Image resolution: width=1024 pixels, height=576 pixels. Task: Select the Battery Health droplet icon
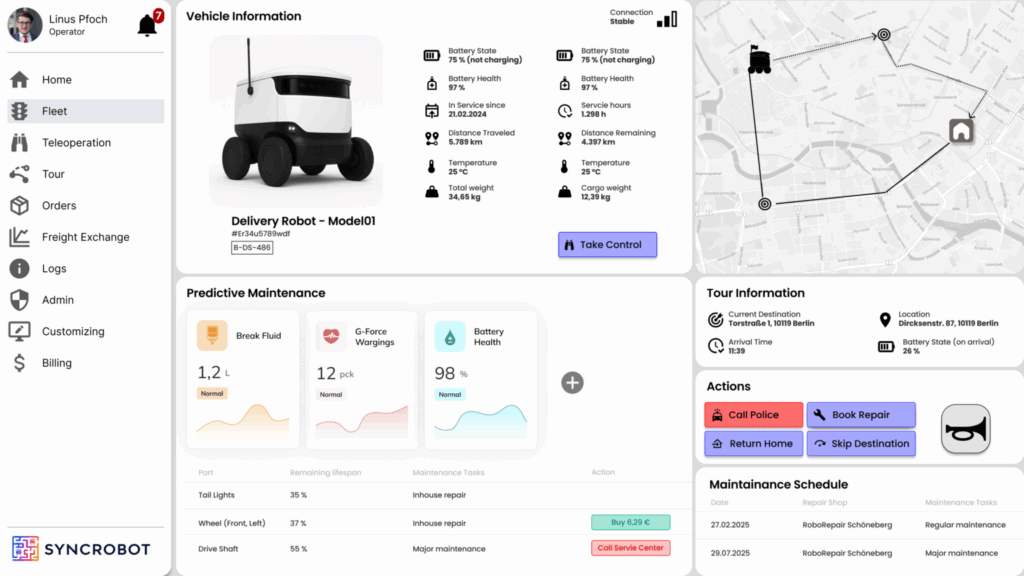coord(449,336)
